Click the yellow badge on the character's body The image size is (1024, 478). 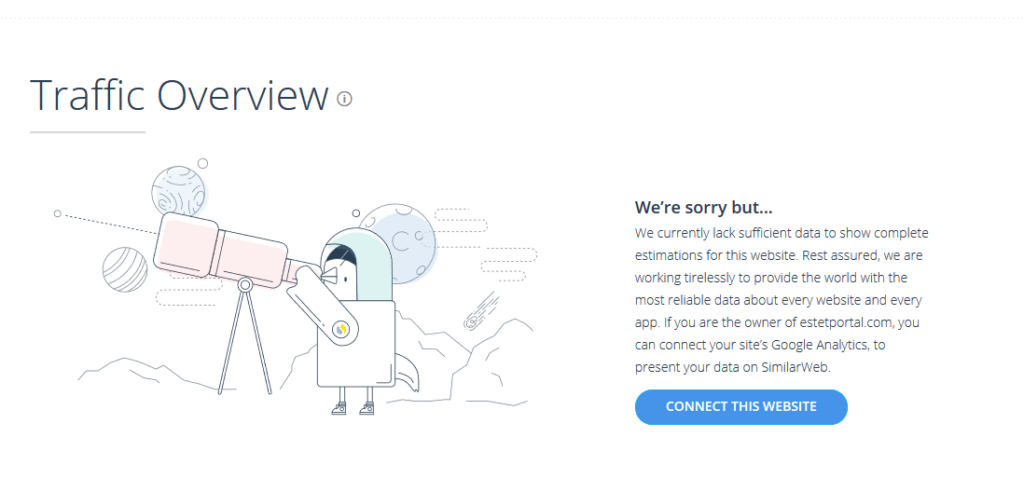pos(341,327)
